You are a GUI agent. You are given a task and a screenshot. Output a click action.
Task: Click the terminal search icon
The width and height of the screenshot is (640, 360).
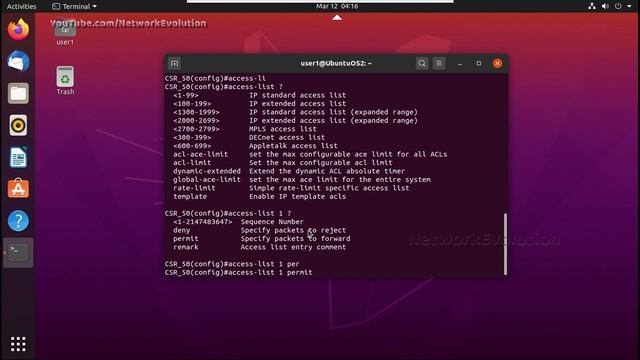(422, 63)
